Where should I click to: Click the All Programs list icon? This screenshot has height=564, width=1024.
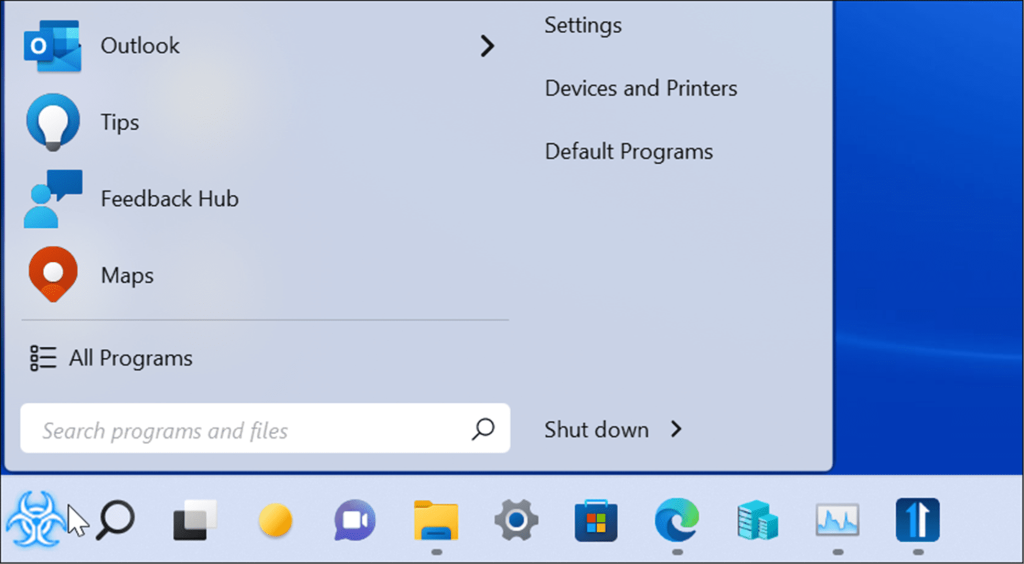click(x=43, y=358)
